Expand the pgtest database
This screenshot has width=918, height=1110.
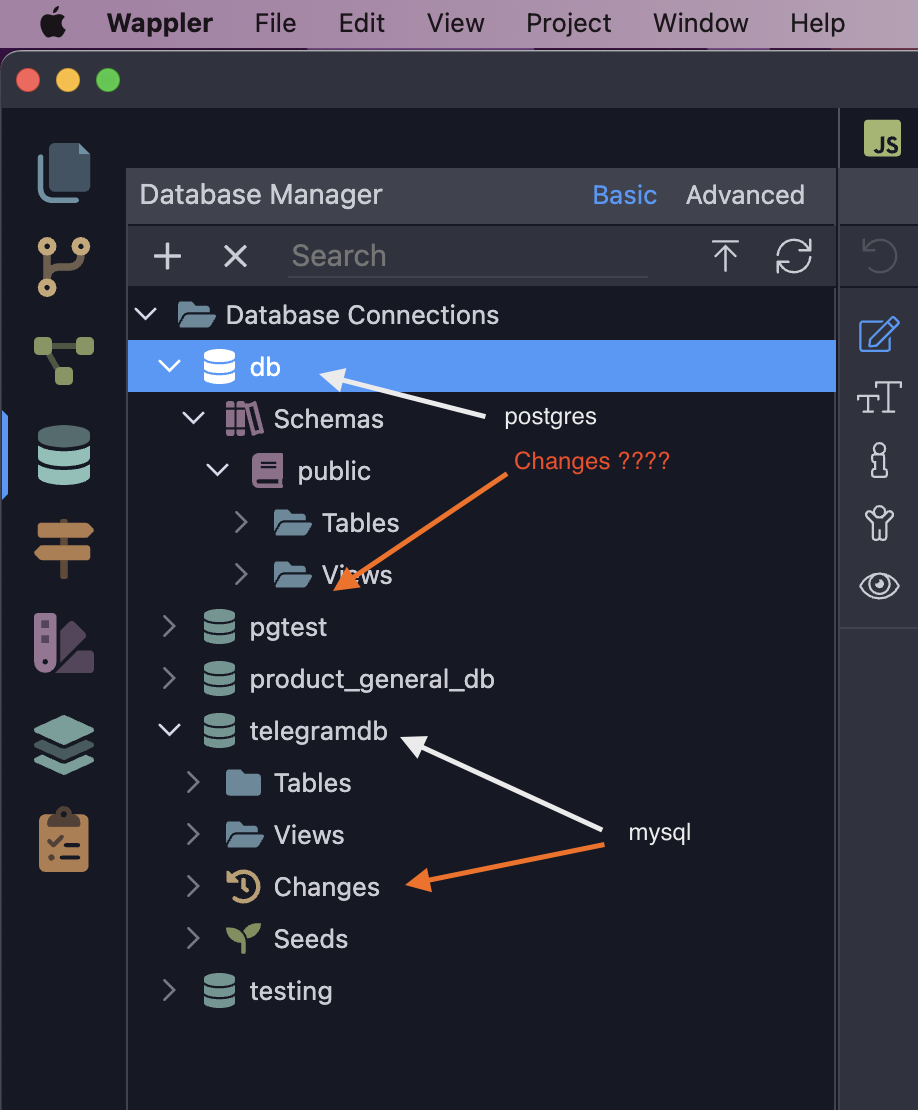point(169,626)
